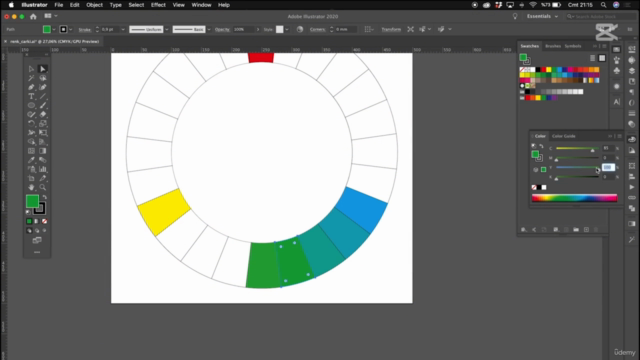Switch to the Symbols tab

(x=573, y=46)
